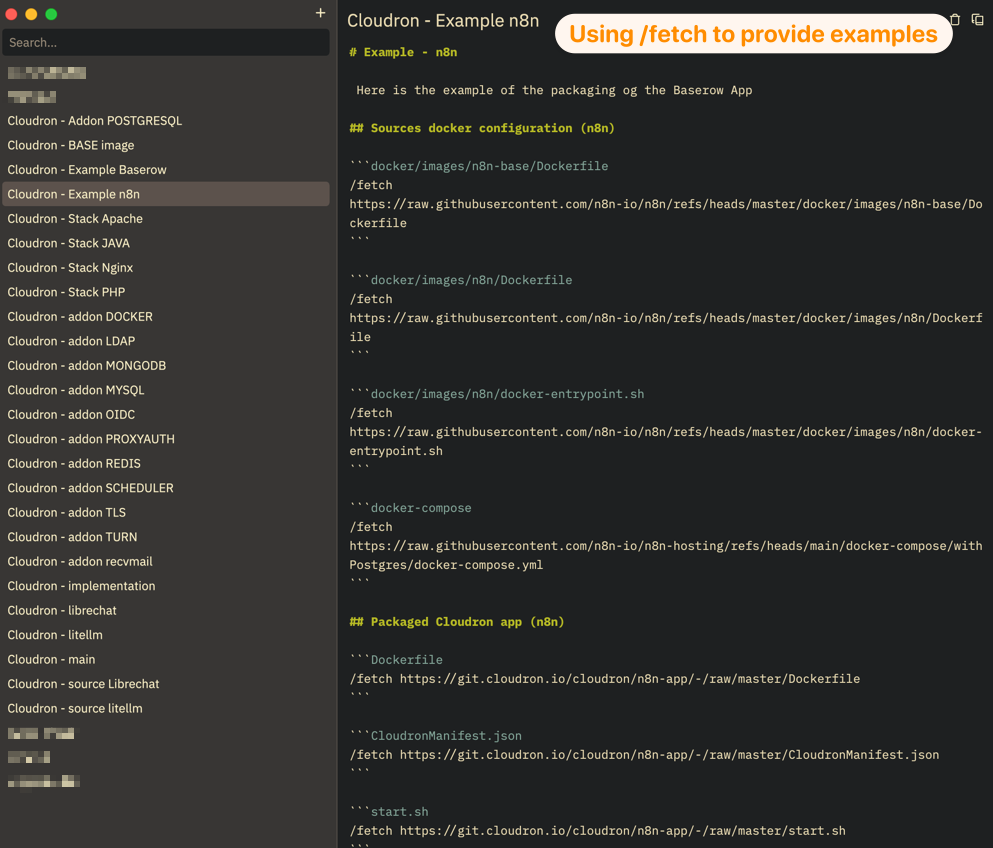Open Cloudron - Stack Apache note
Viewport: 993px width, 848px height.
(x=166, y=218)
